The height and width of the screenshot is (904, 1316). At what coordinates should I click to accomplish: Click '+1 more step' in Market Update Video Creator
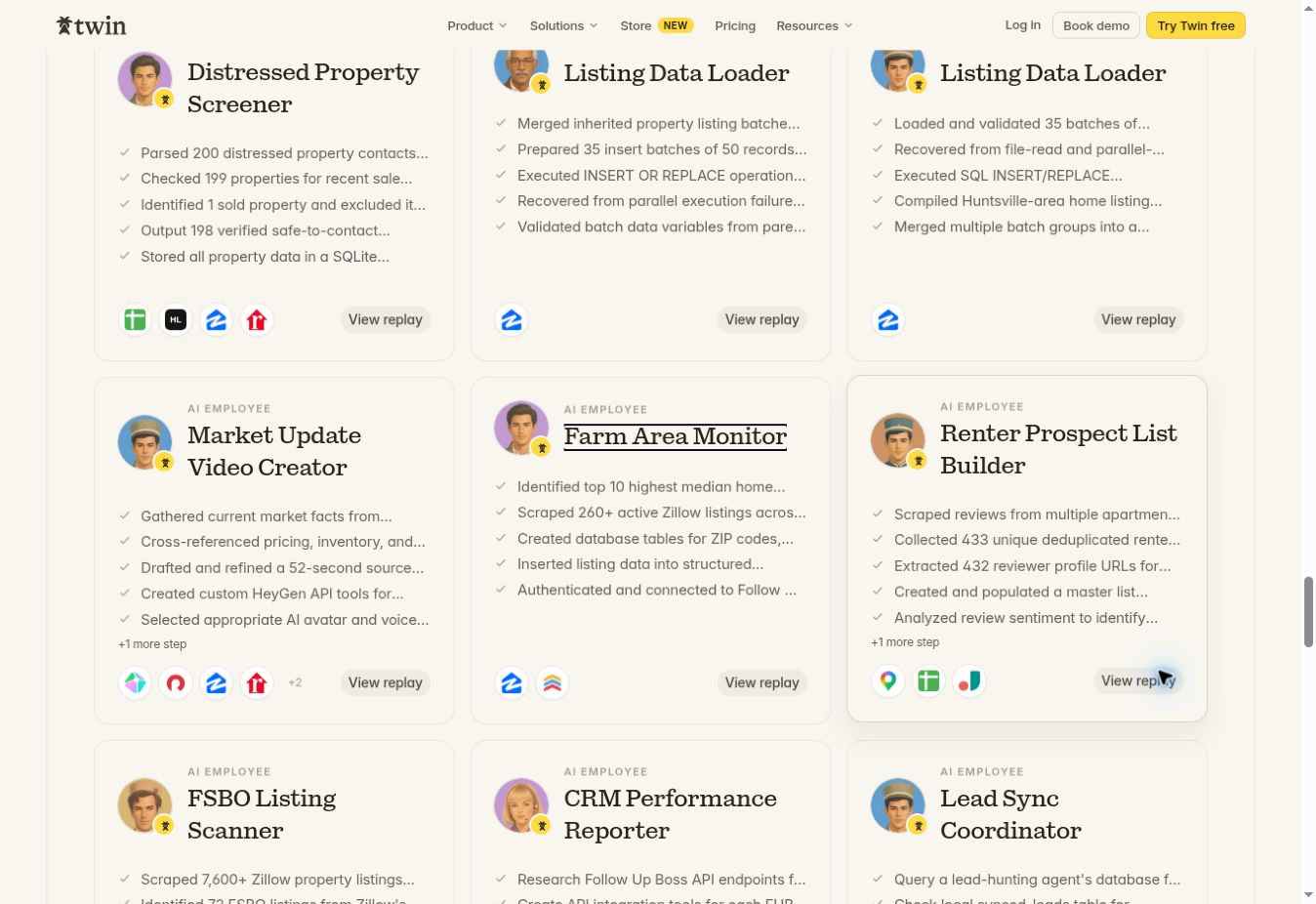tap(152, 644)
